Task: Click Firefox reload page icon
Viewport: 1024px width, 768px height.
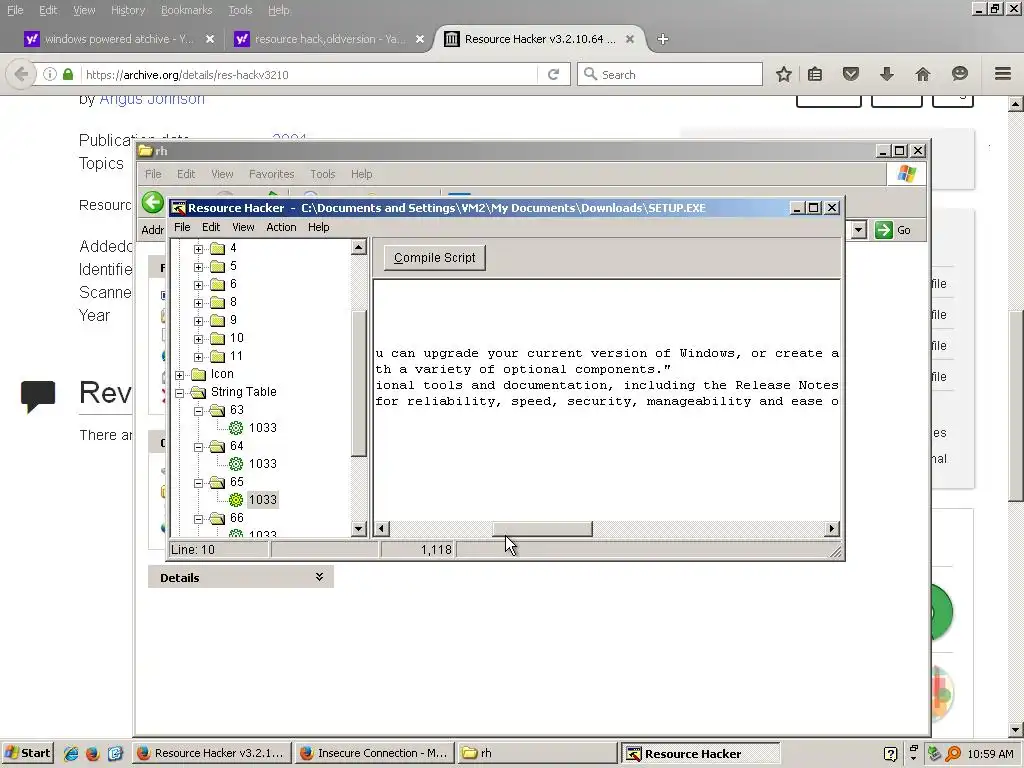Action: click(553, 74)
